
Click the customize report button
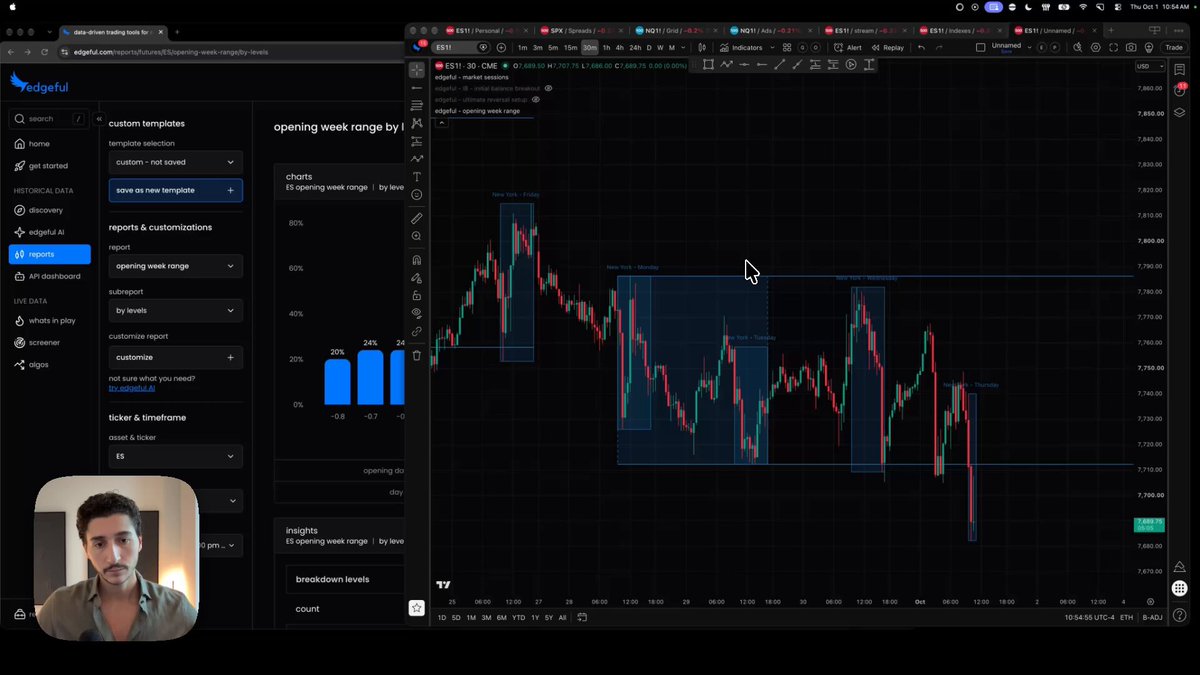[x=176, y=357]
